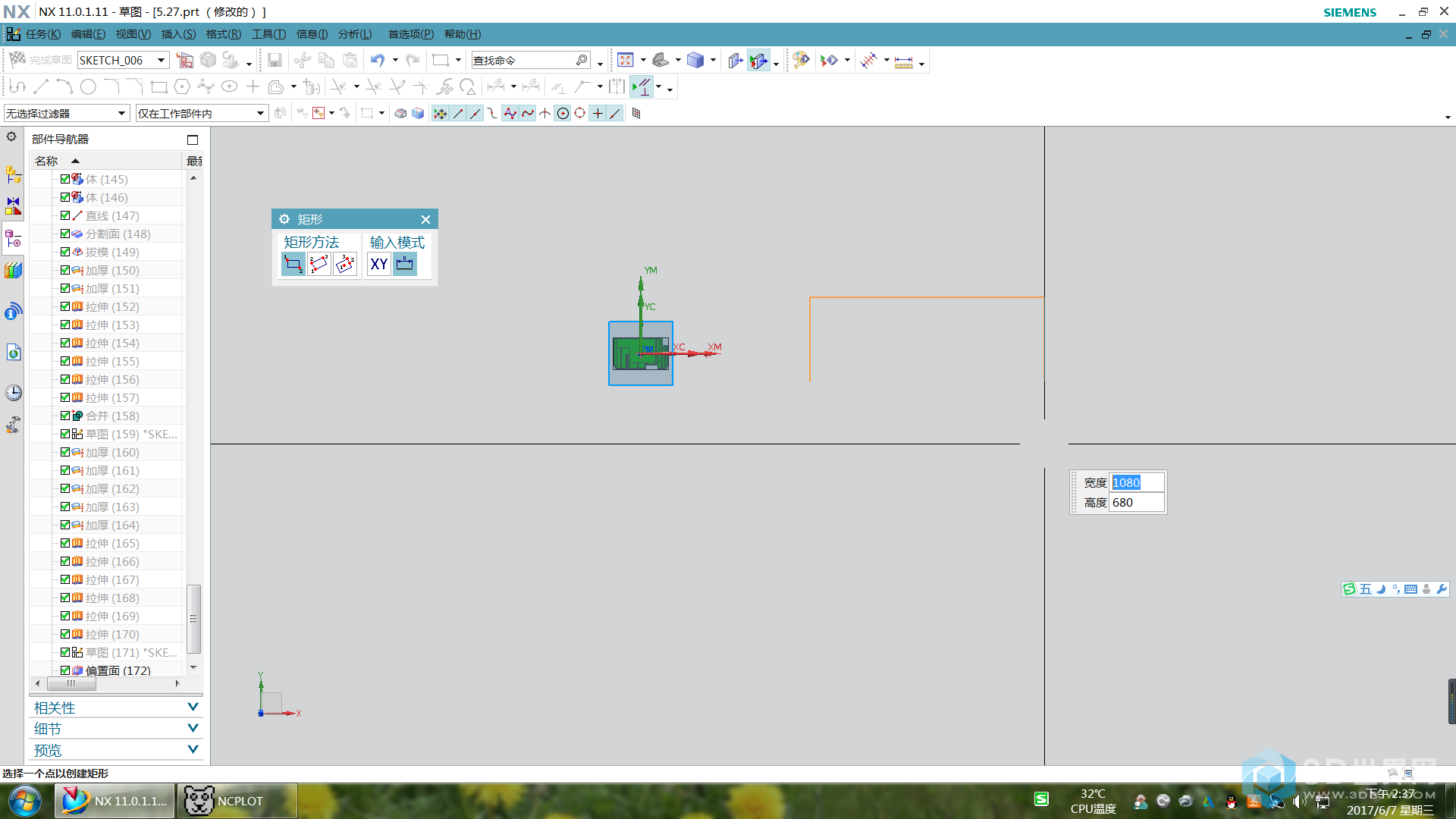Toggle checkbox for 分割面 (148)
The height and width of the screenshot is (819, 1456).
[x=65, y=234]
